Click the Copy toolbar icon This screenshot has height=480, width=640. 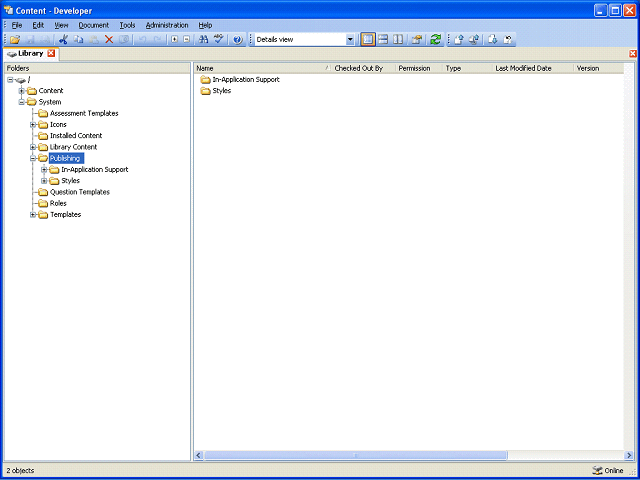(x=78, y=40)
